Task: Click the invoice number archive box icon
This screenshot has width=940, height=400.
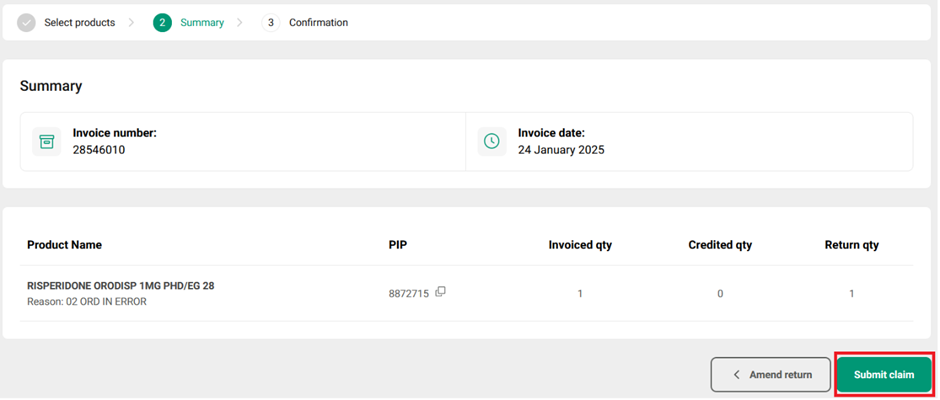Action: coord(46,141)
